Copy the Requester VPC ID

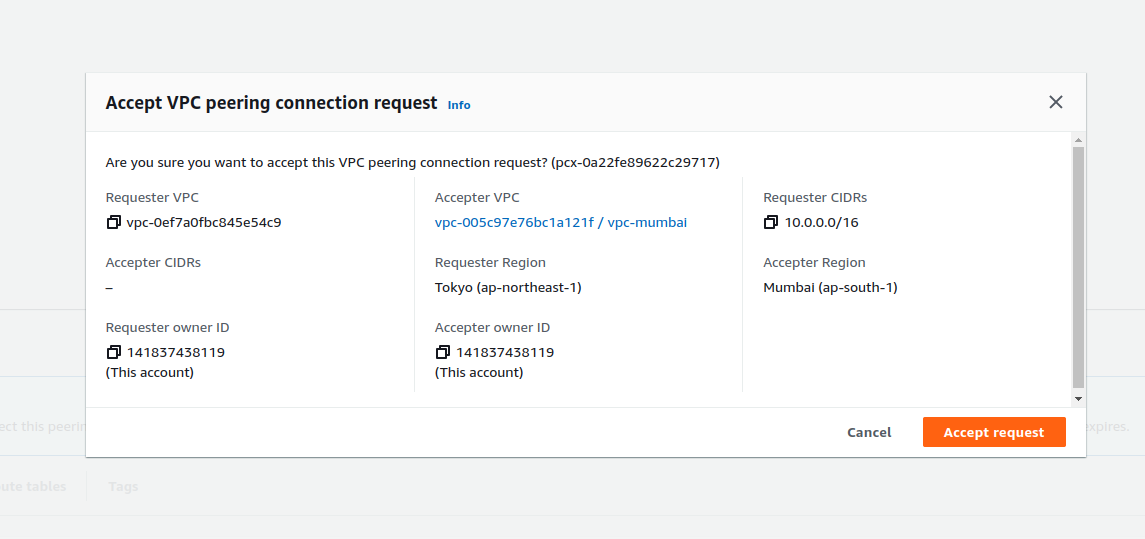click(x=113, y=222)
